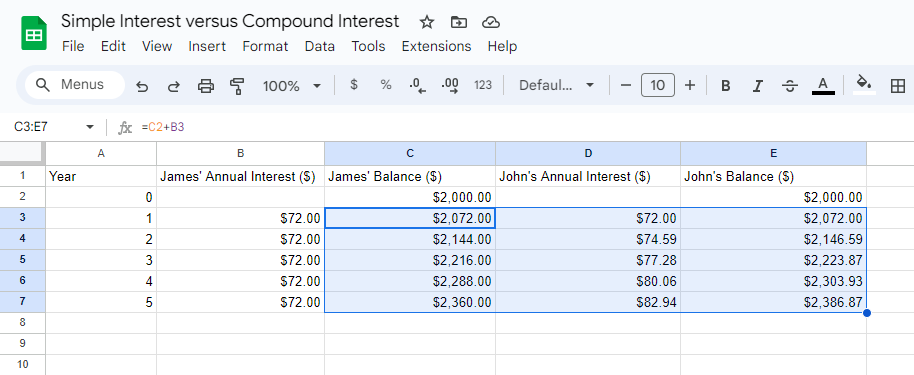Open the fill color picker
Image resolution: width=914 pixels, height=375 pixels.
[x=864, y=85]
